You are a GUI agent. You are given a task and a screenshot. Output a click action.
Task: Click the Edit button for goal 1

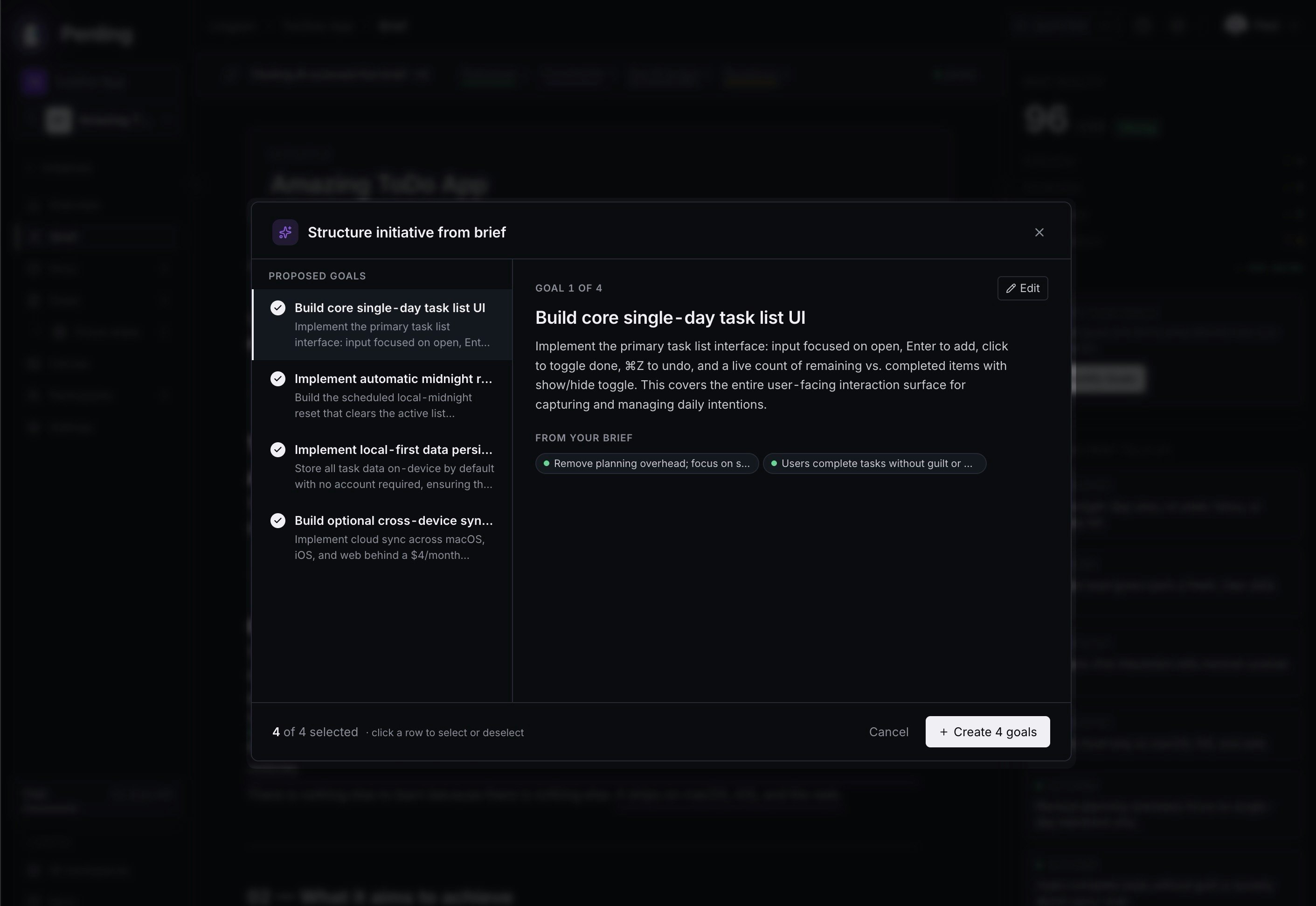click(1023, 288)
